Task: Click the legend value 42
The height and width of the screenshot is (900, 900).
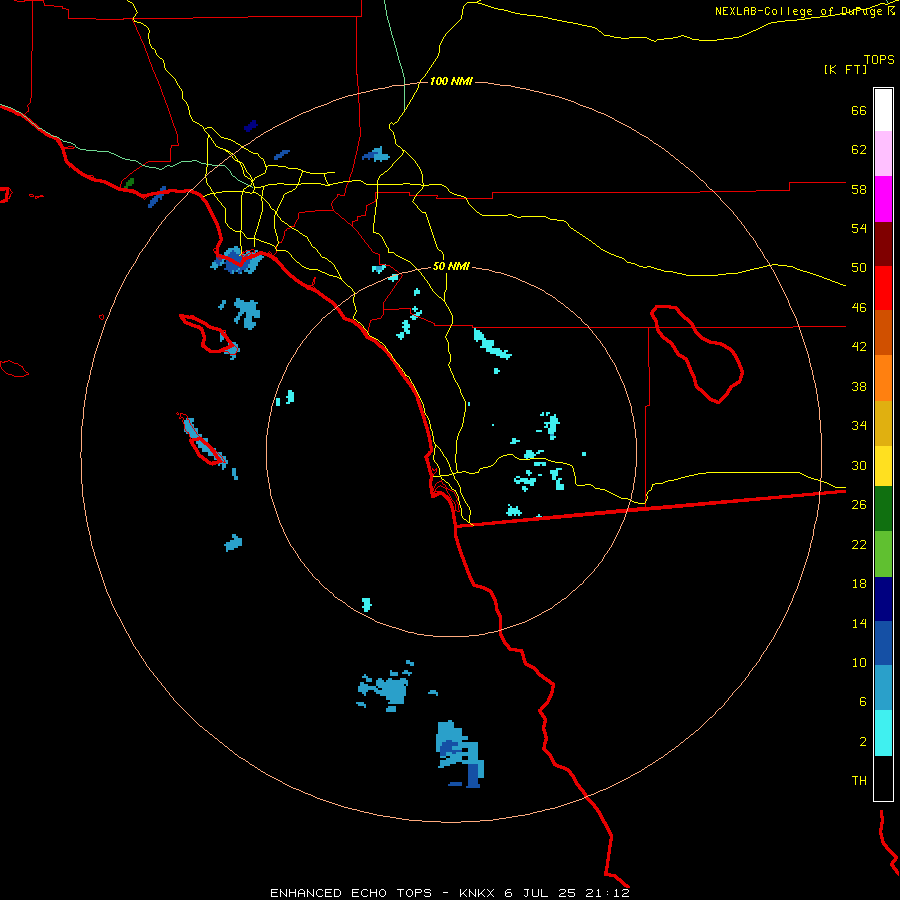Action: click(859, 347)
